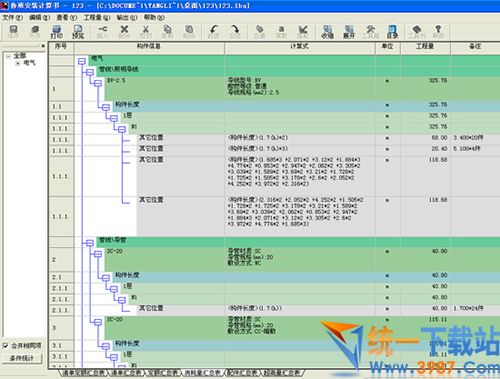Collapse the 电气 root node in table
Screen dimensions: 500x379
coord(82,61)
